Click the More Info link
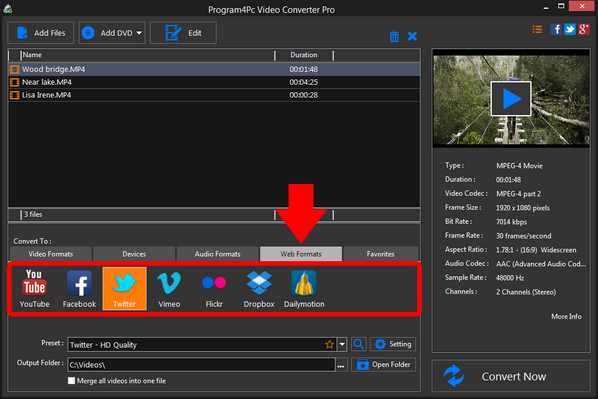Viewport: 598px width, 399px height. 566,317
